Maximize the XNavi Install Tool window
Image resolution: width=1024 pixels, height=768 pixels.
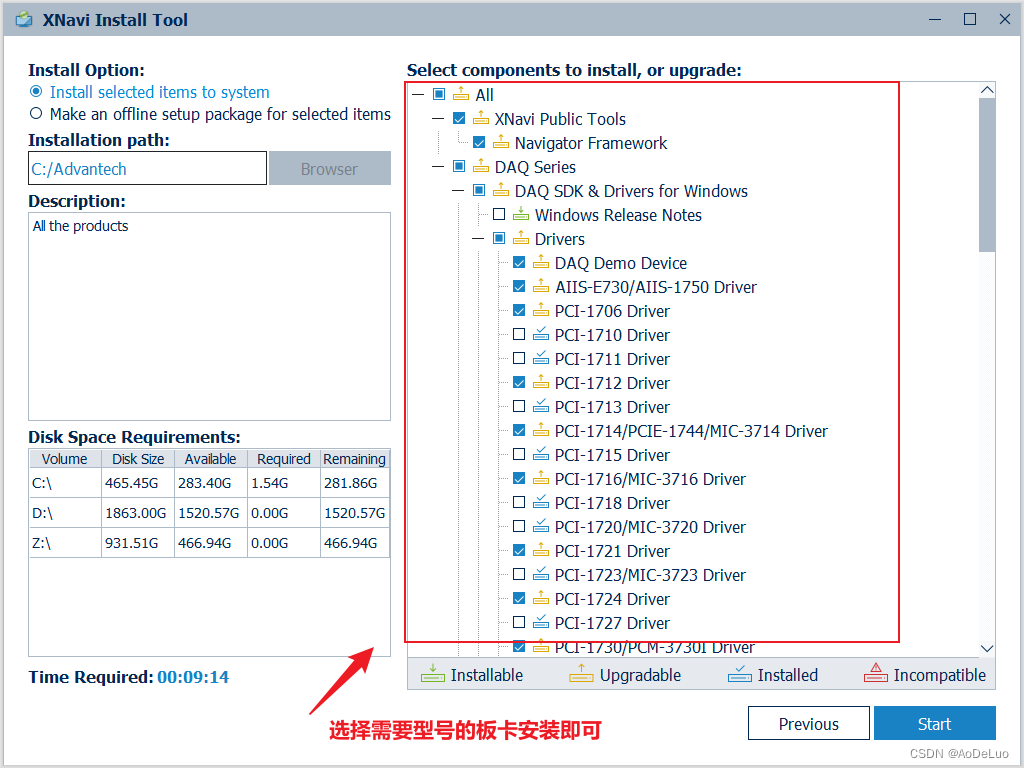[x=970, y=19]
